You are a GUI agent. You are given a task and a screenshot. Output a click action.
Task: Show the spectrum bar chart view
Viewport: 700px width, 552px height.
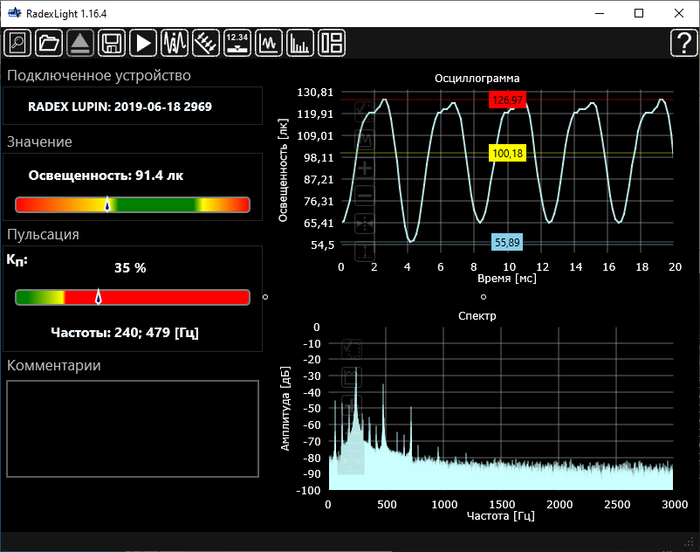click(x=299, y=42)
